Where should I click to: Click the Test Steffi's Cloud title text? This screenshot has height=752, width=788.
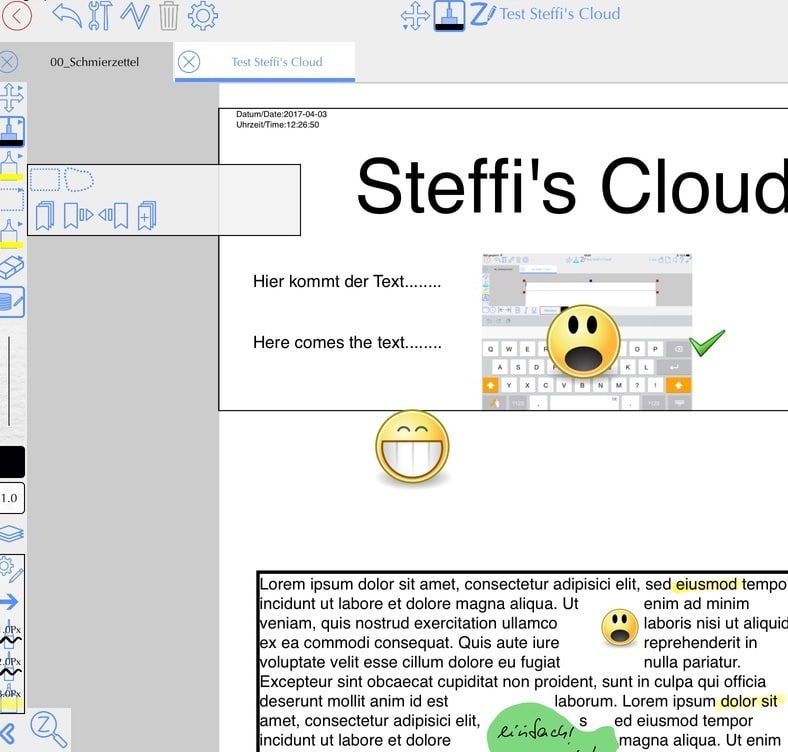pos(559,14)
